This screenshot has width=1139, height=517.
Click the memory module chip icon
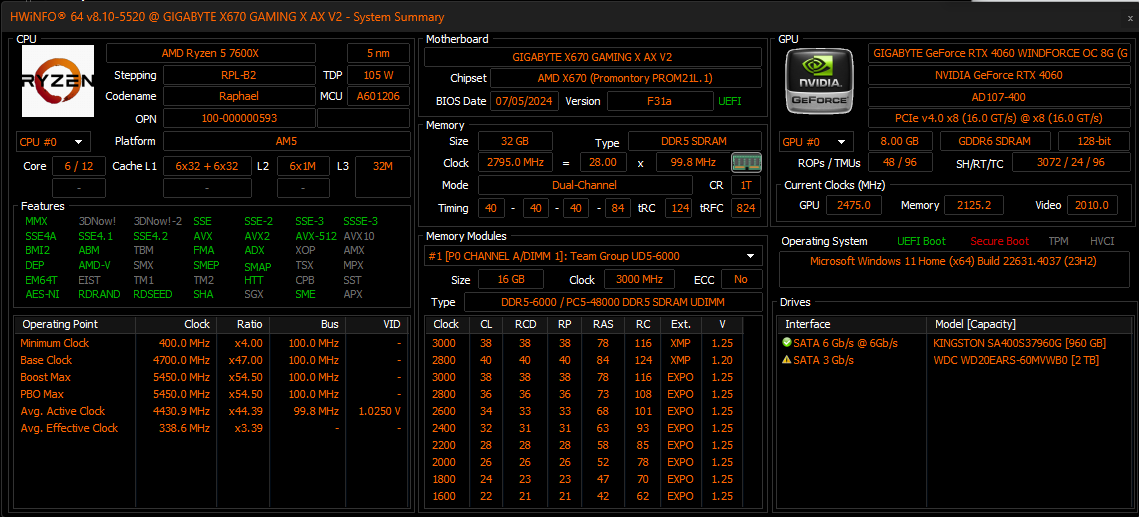746,162
